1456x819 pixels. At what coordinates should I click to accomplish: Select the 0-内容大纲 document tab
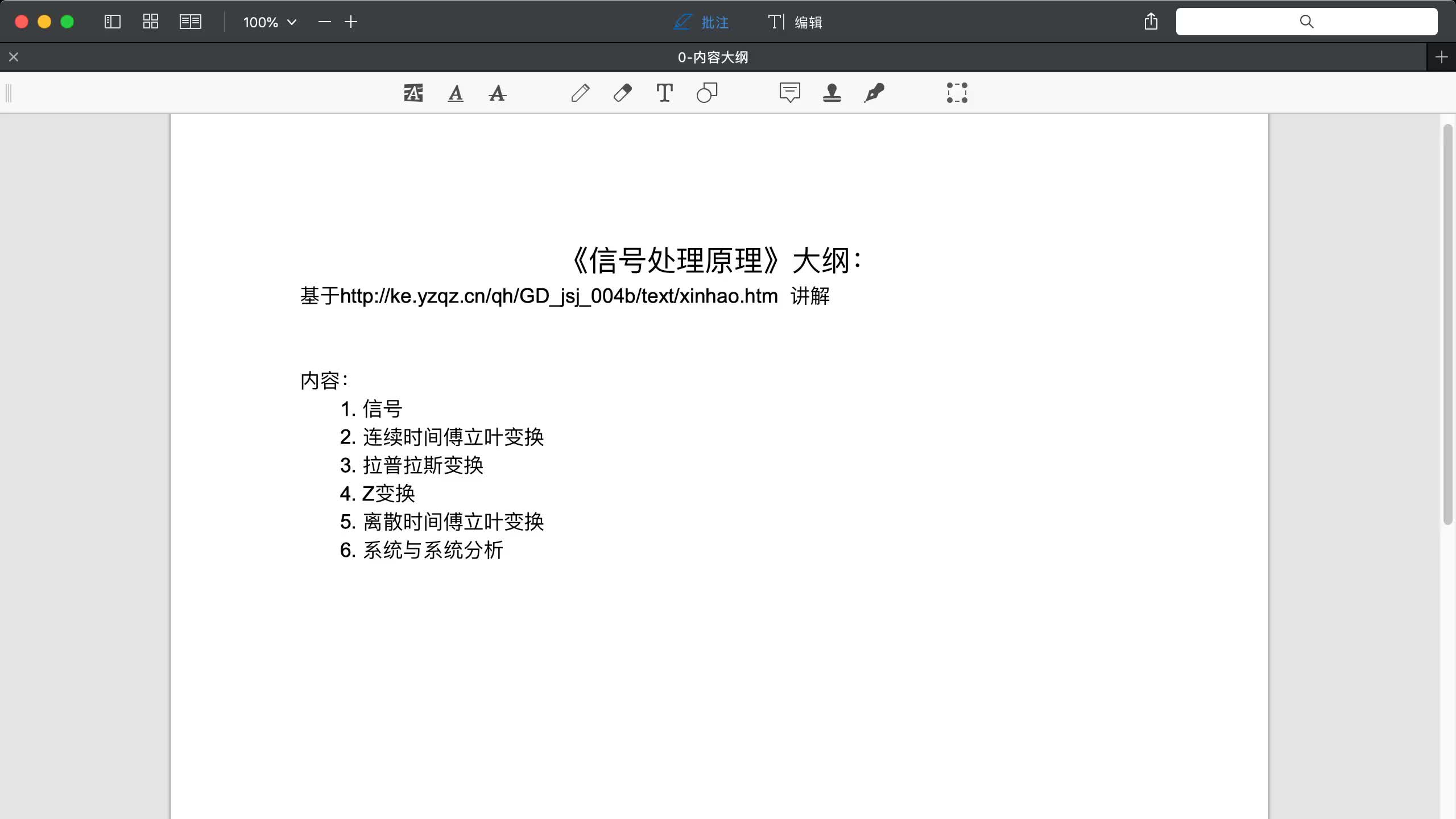point(713,57)
